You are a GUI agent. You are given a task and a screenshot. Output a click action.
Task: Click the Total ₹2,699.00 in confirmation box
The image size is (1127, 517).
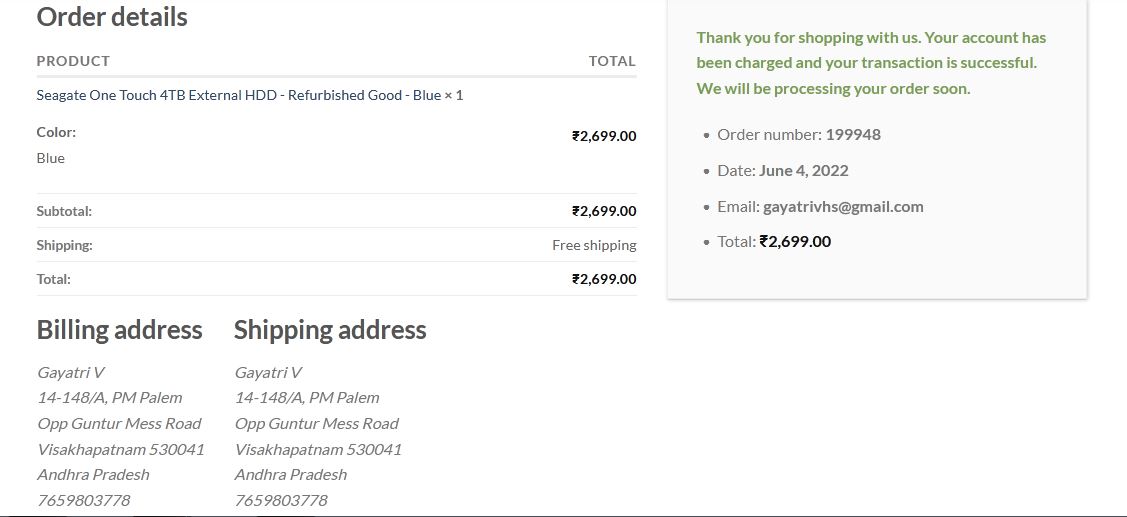(x=795, y=241)
